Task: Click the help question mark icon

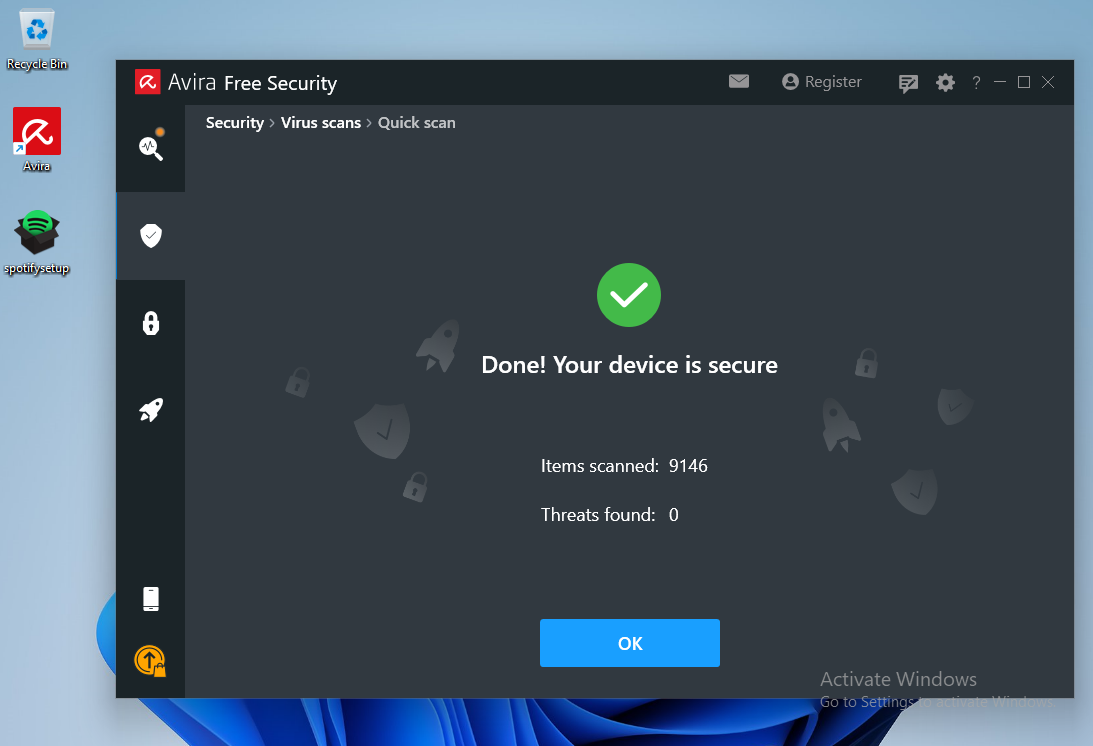Action: (x=976, y=83)
